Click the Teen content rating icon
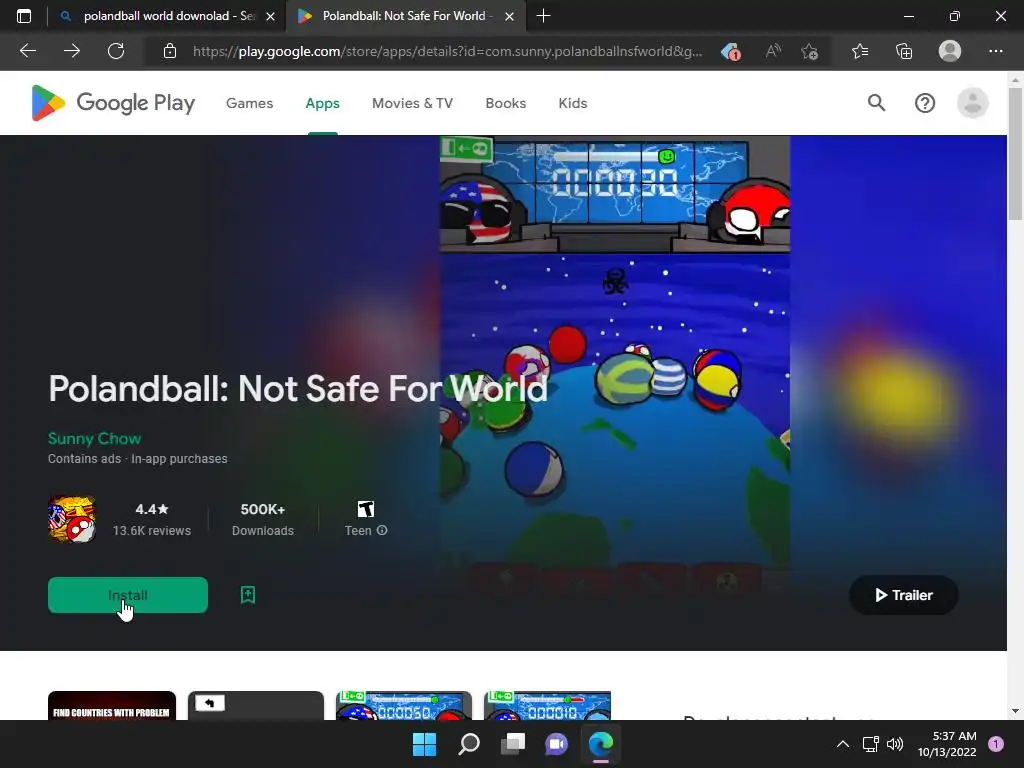The height and width of the screenshot is (768, 1024). [x=366, y=509]
